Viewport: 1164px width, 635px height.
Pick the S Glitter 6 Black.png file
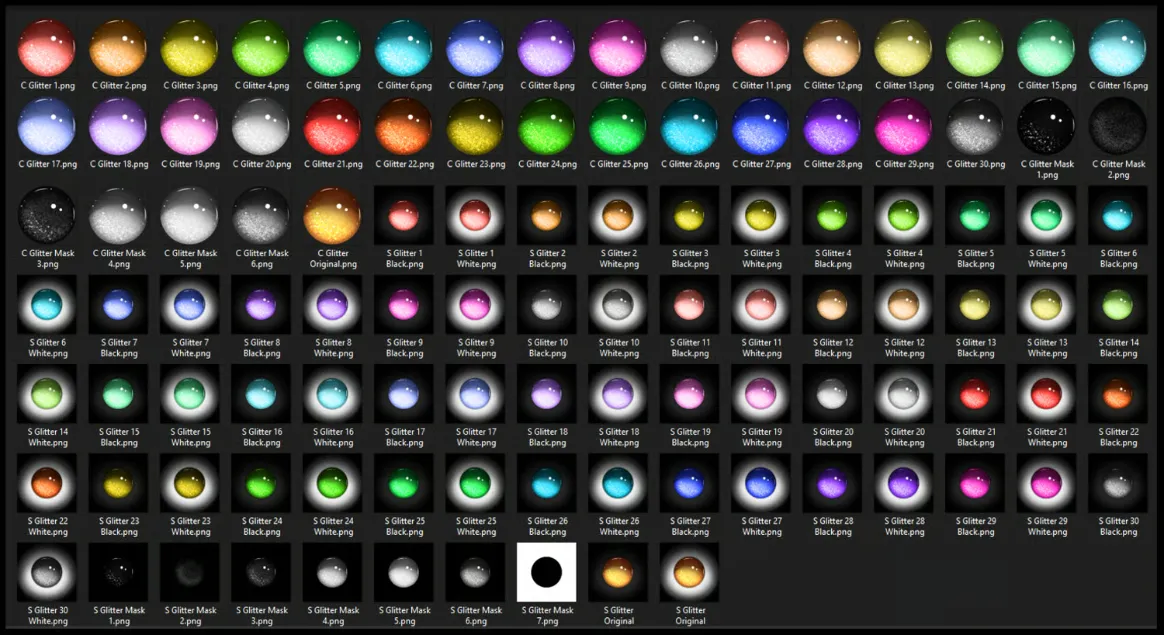(1118, 215)
